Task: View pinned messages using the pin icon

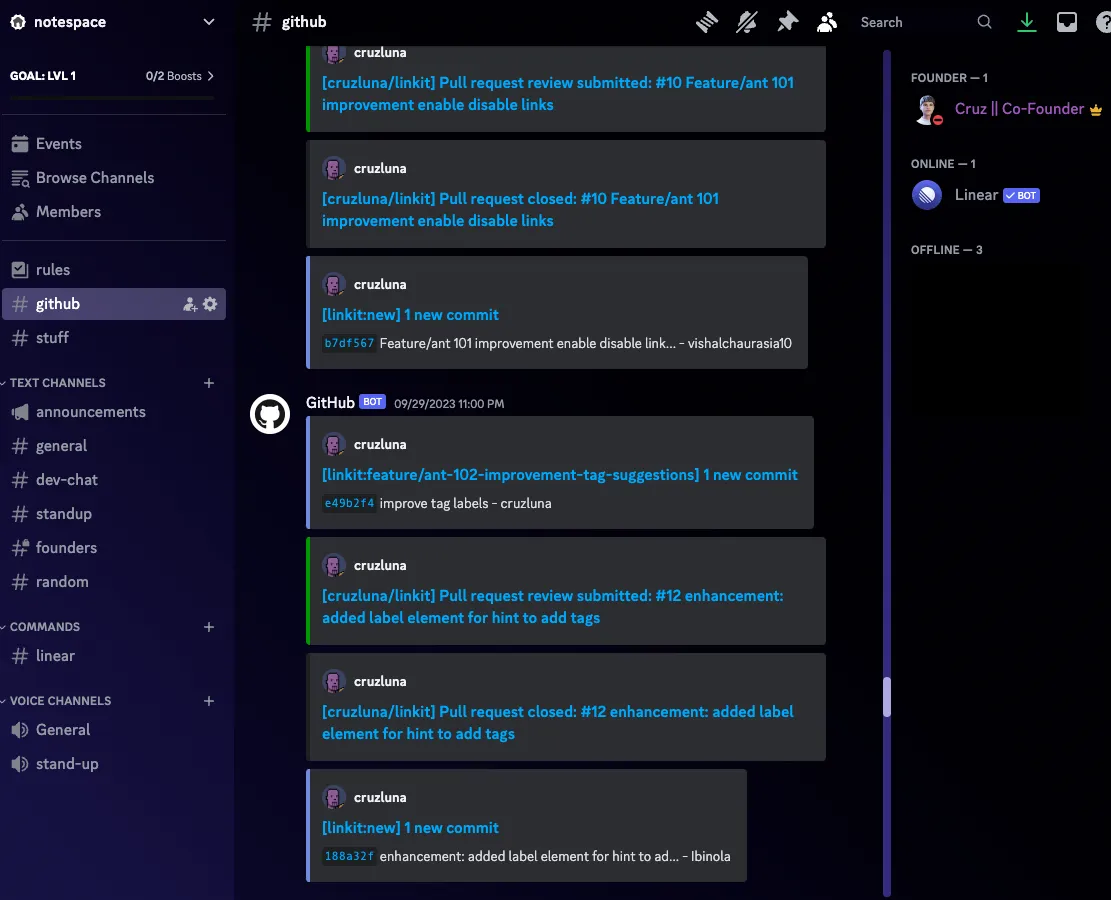Action: [x=787, y=21]
